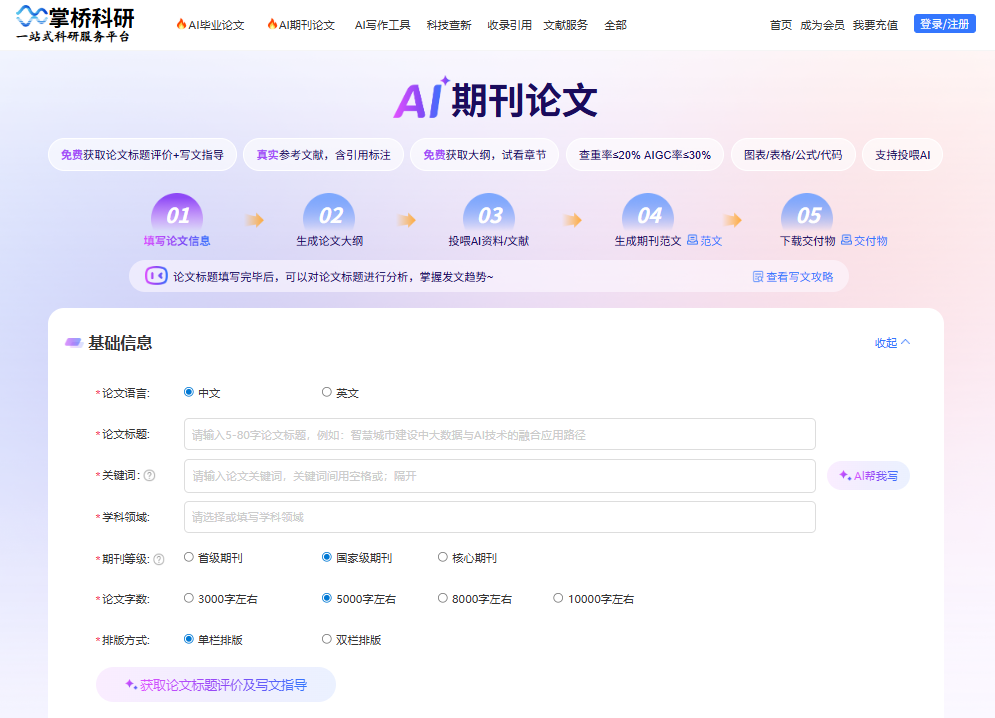Open the 范文 sample document icon
The width and height of the screenshot is (995, 718).
click(x=692, y=240)
